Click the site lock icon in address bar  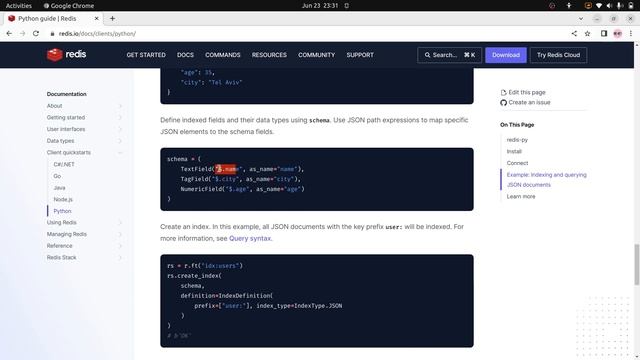(52, 33)
